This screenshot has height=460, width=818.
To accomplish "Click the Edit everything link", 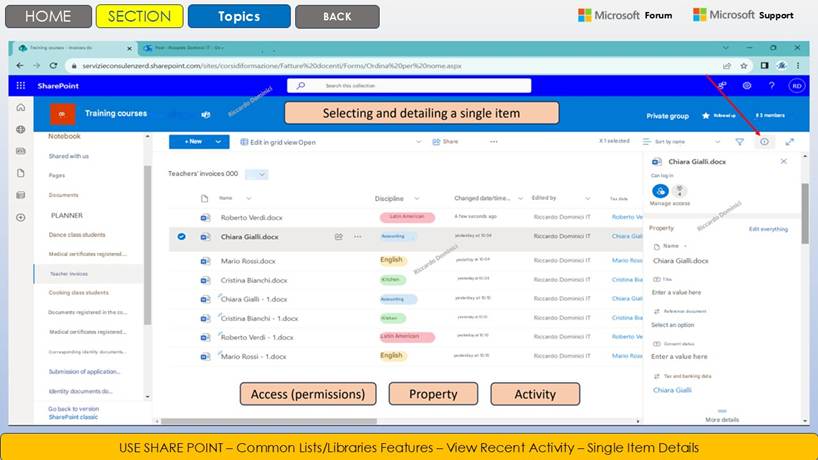I will pyautogui.click(x=768, y=229).
